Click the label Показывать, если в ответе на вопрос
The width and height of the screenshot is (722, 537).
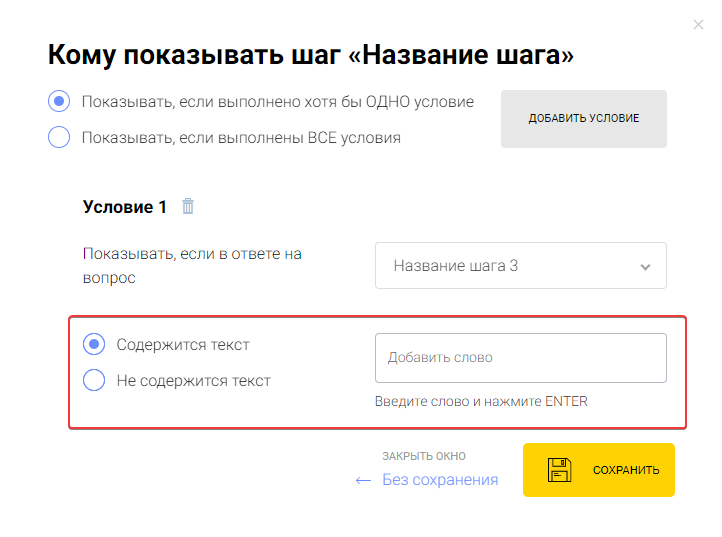click(192, 266)
